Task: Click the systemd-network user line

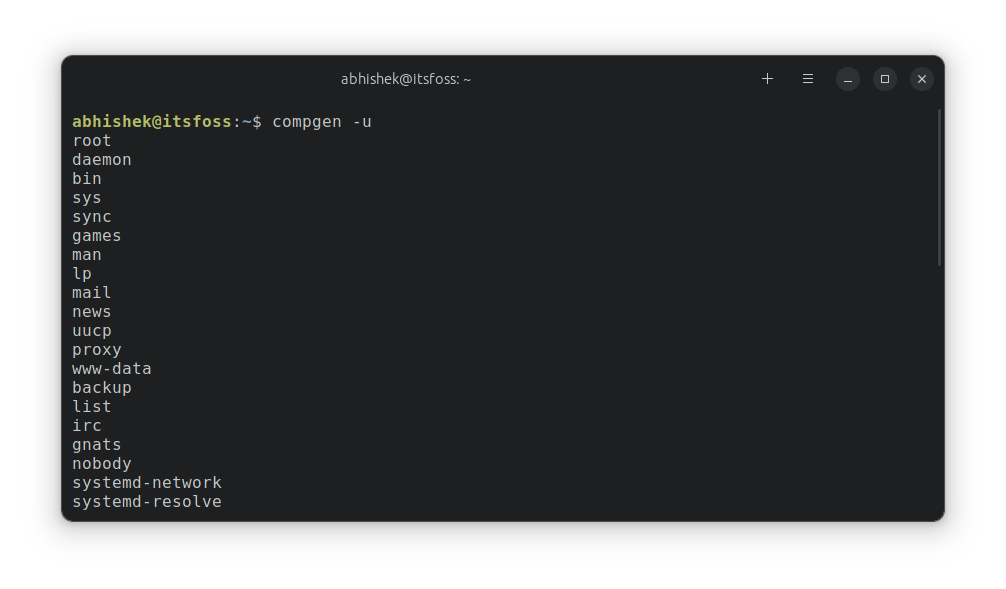Action: (146, 482)
